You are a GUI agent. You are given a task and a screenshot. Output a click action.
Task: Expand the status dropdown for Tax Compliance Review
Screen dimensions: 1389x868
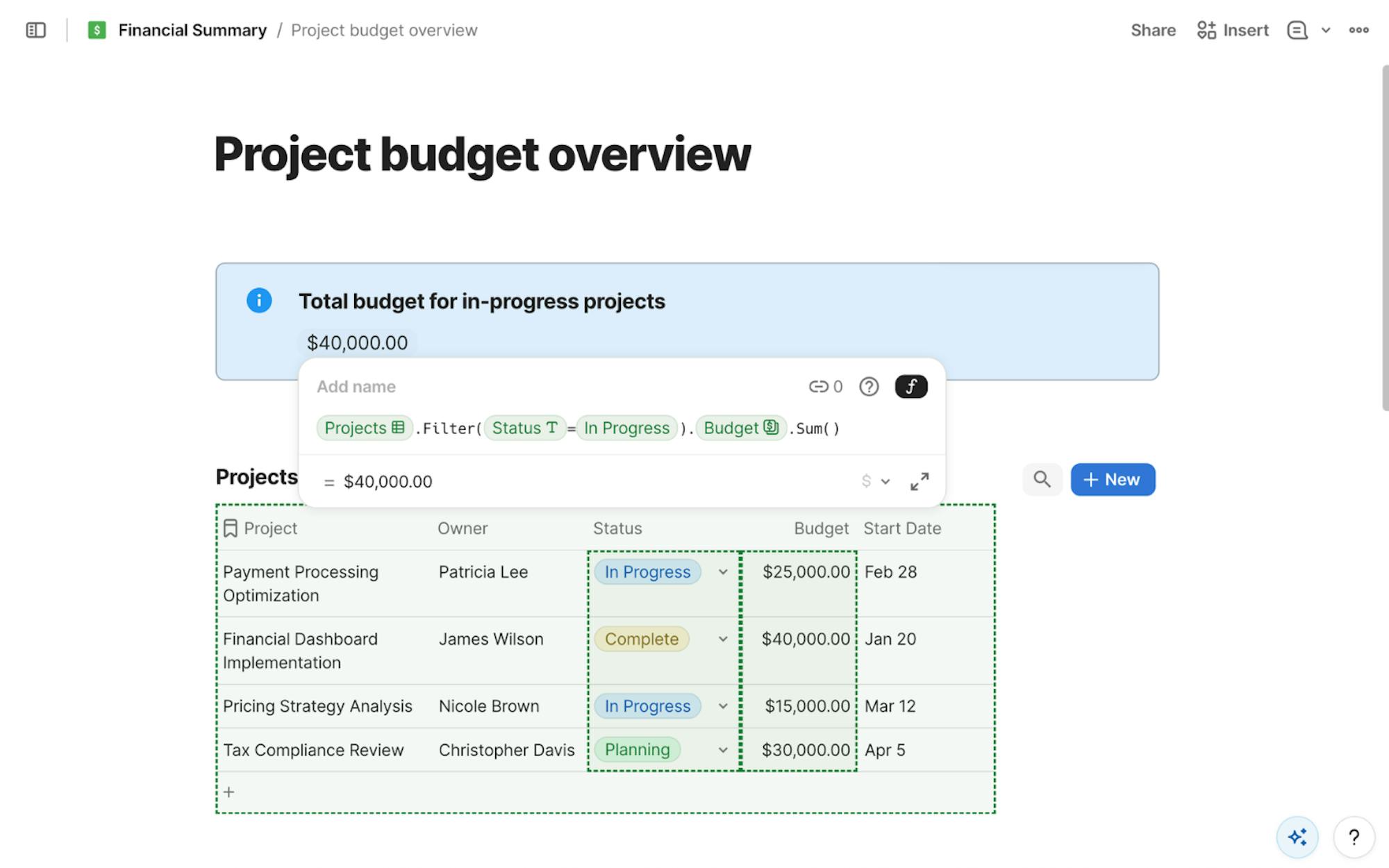click(x=723, y=750)
